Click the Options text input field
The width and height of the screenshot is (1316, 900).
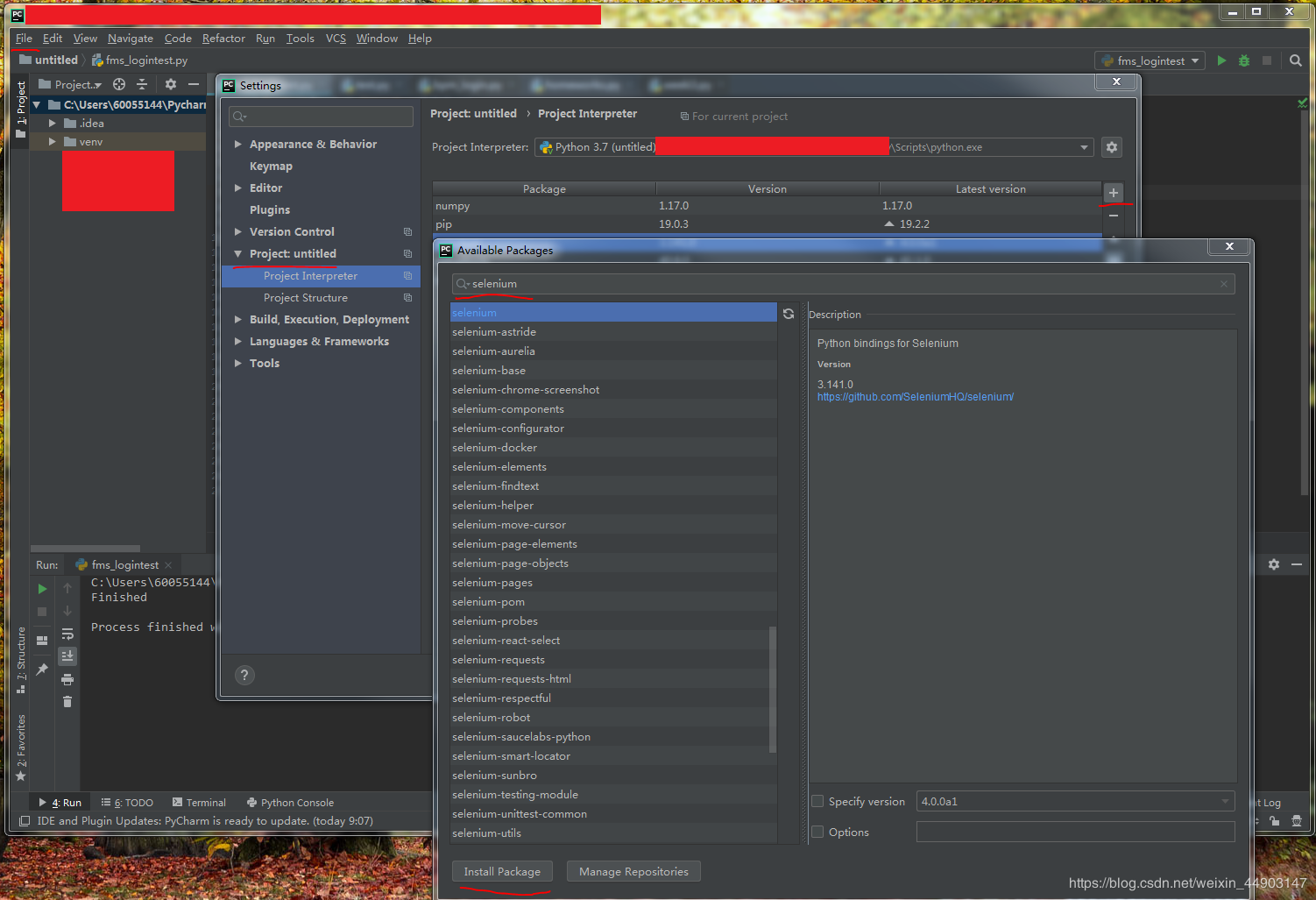click(1075, 832)
